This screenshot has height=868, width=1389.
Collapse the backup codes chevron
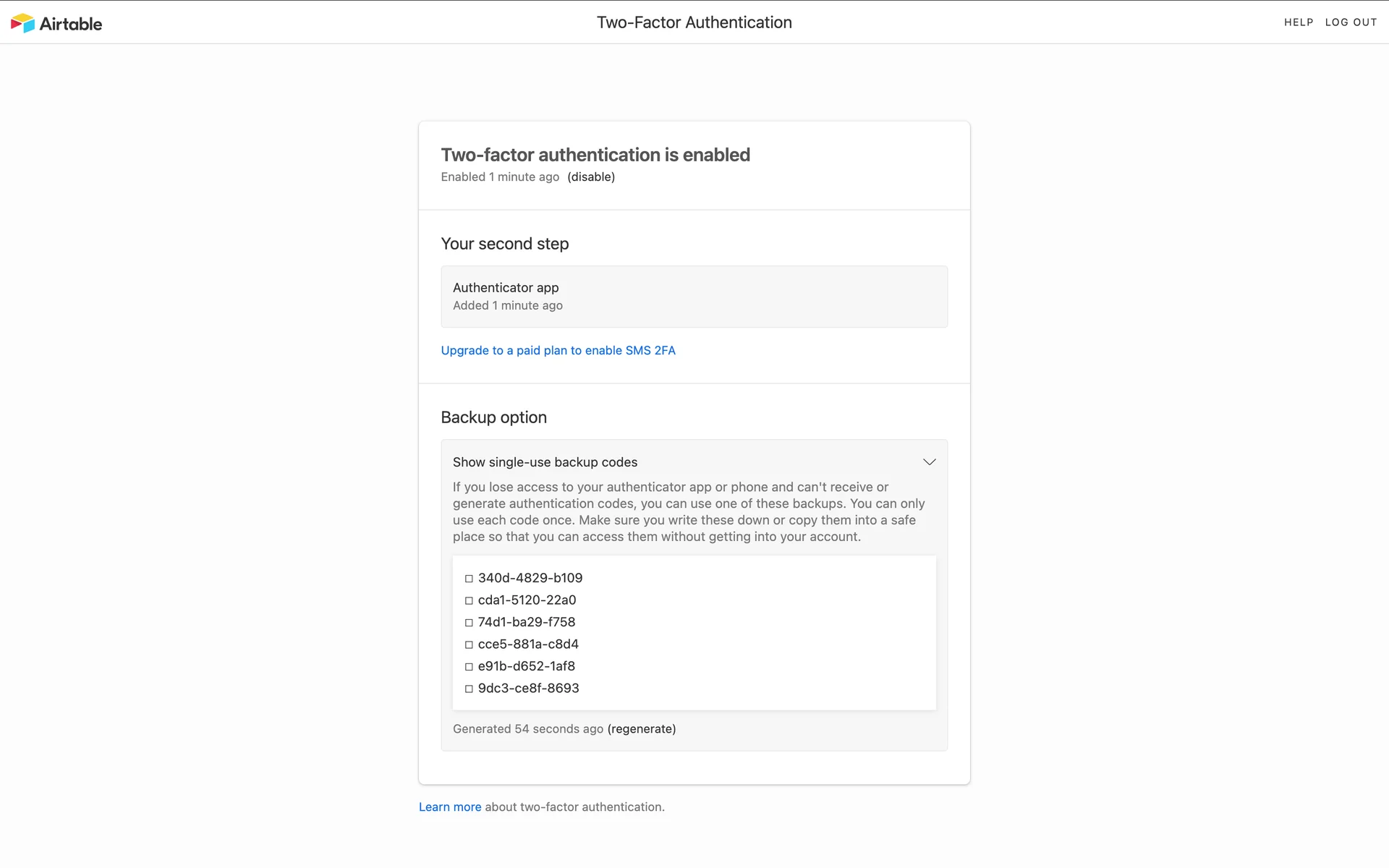(929, 462)
